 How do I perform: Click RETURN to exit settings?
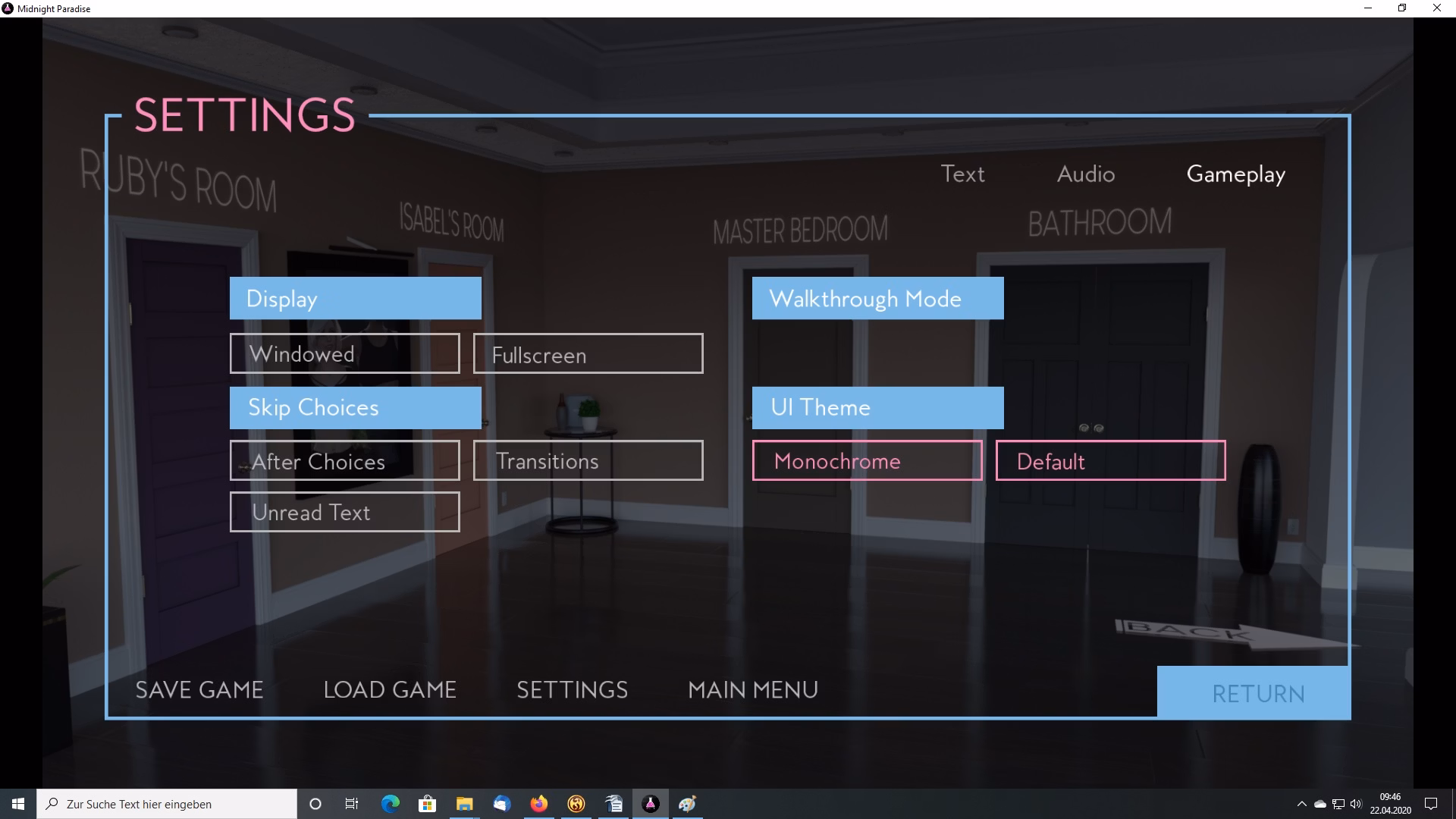(x=1257, y=692)
